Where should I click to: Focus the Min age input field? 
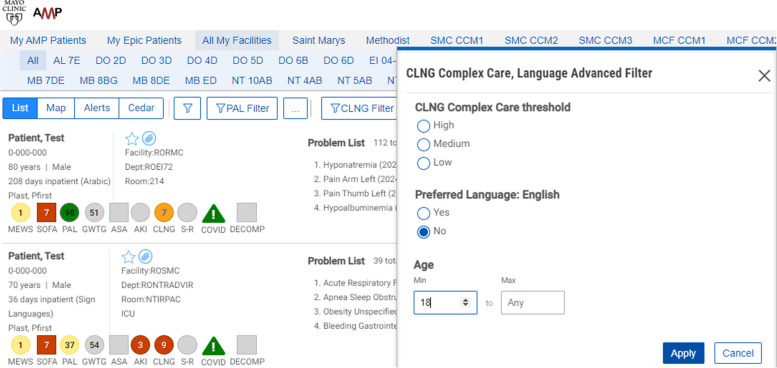(445, 303)
